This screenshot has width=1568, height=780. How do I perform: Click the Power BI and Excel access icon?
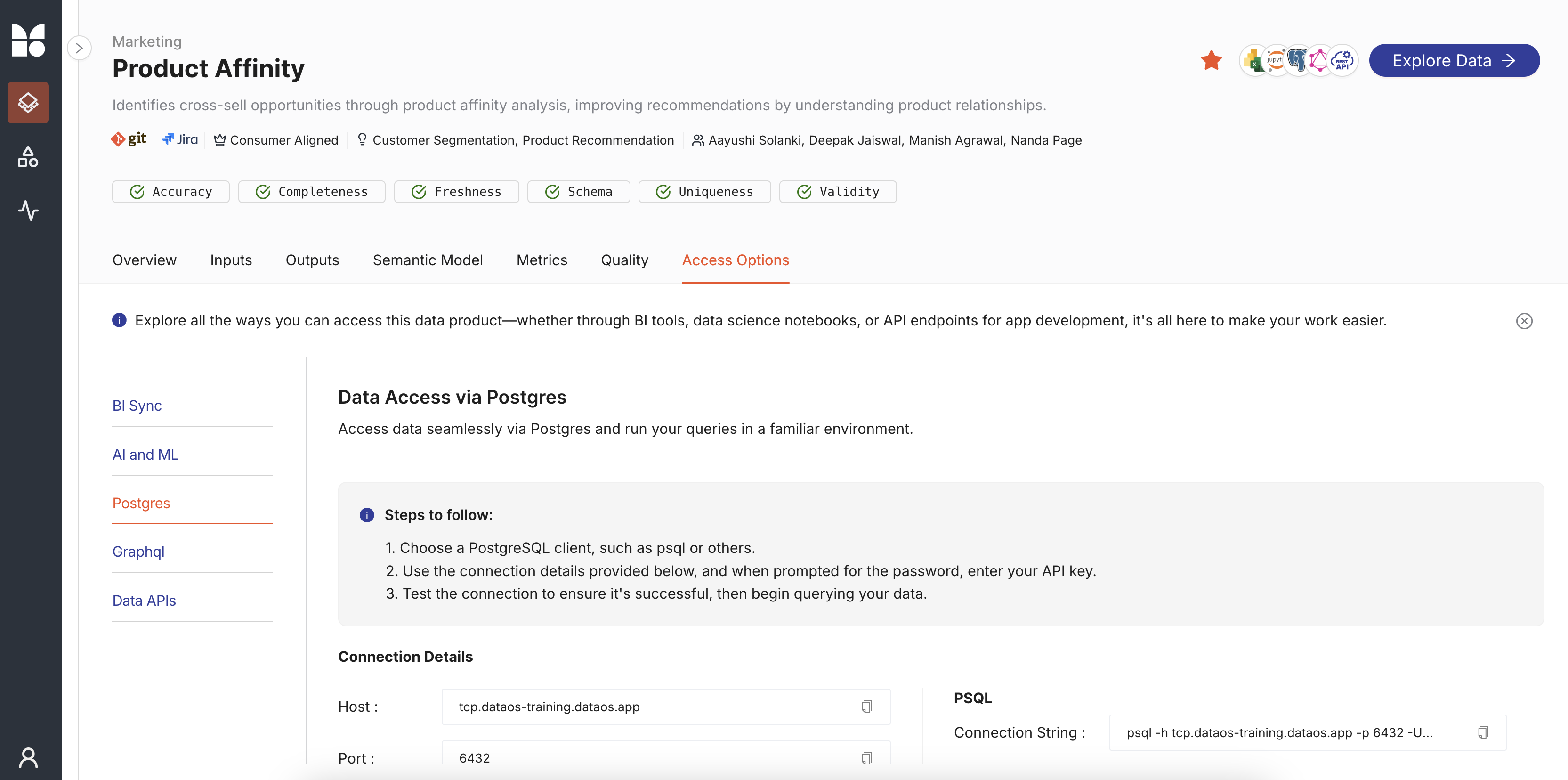pos(1254,60)
